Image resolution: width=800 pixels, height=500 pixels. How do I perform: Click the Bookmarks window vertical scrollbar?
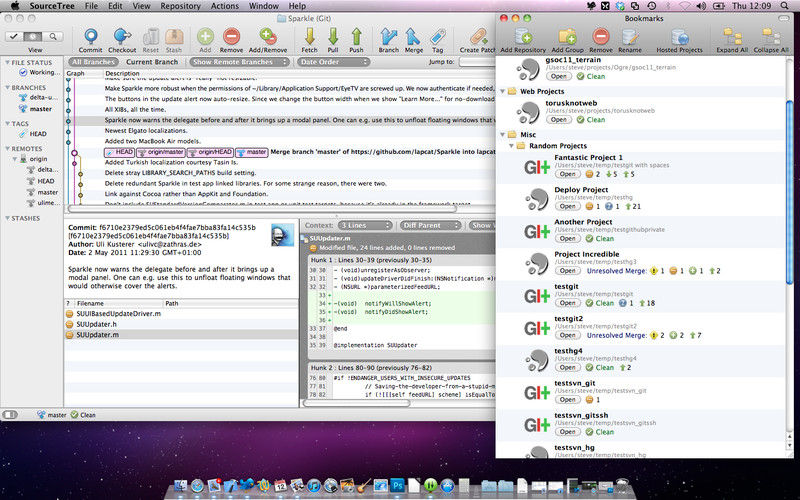790,192
